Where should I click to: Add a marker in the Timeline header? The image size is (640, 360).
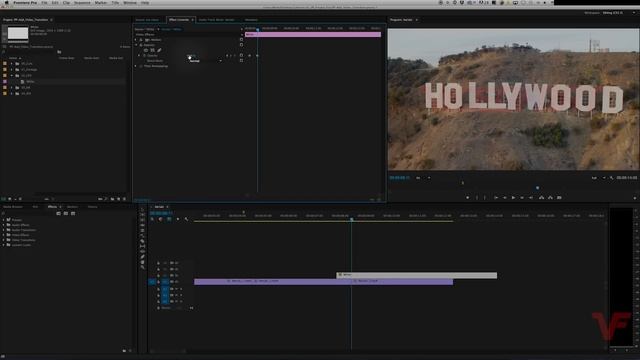tap(178, 219)
